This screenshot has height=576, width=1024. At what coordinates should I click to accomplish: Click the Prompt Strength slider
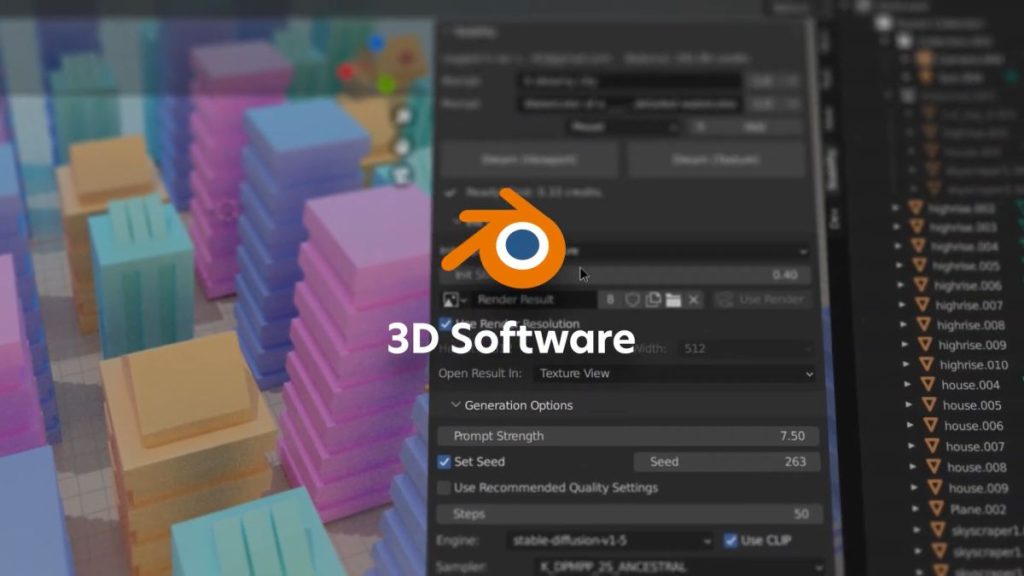point(628,436)
